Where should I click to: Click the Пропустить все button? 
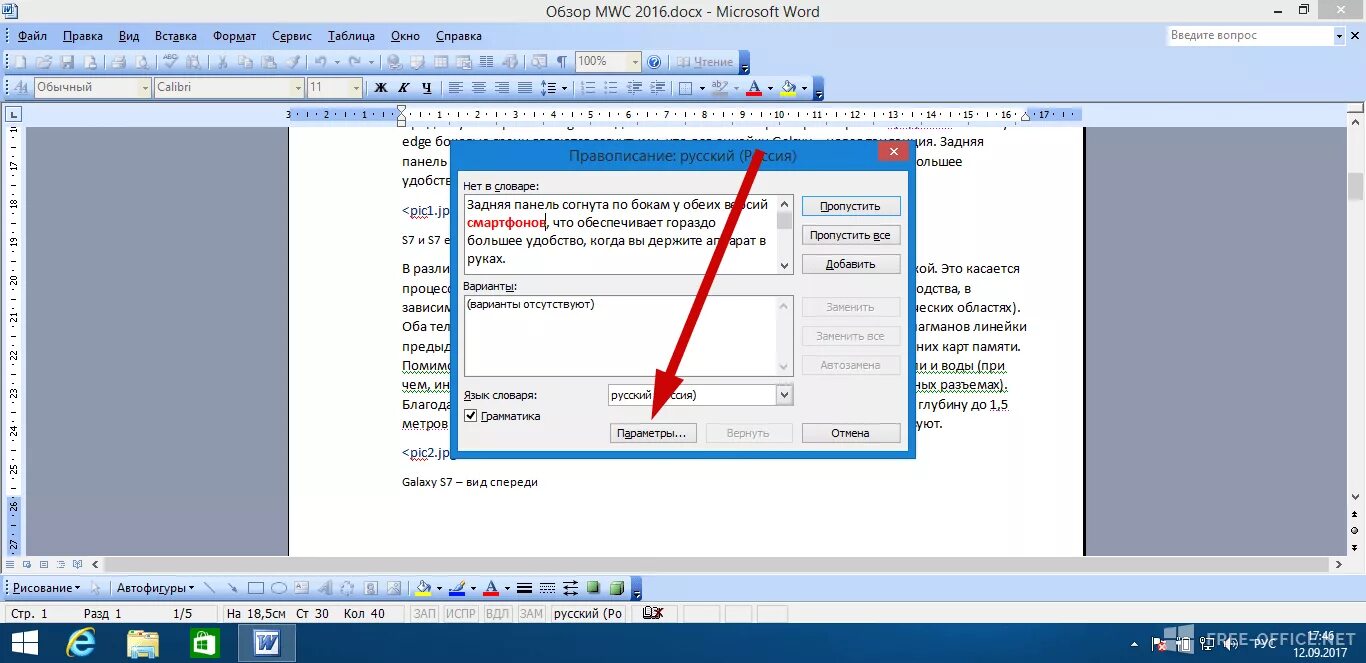tap(851, 235)
